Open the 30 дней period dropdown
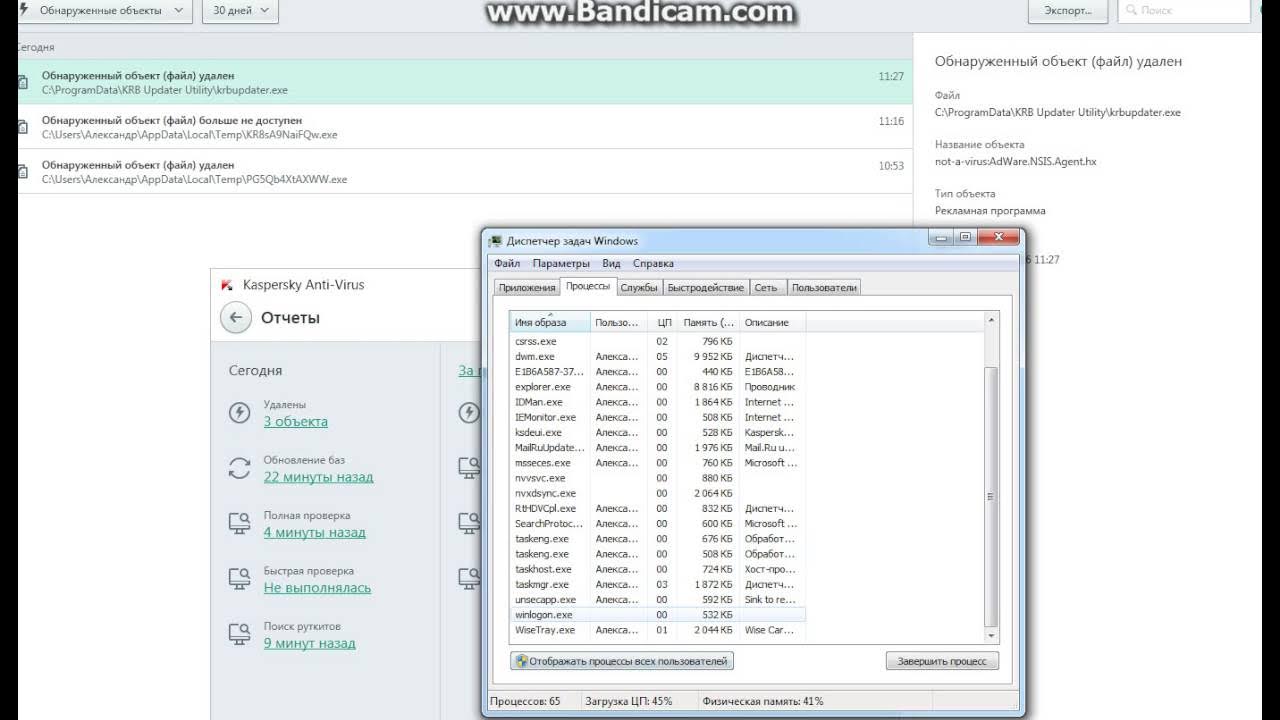This screenshot has height=720, width=1280. pos(240,10)
